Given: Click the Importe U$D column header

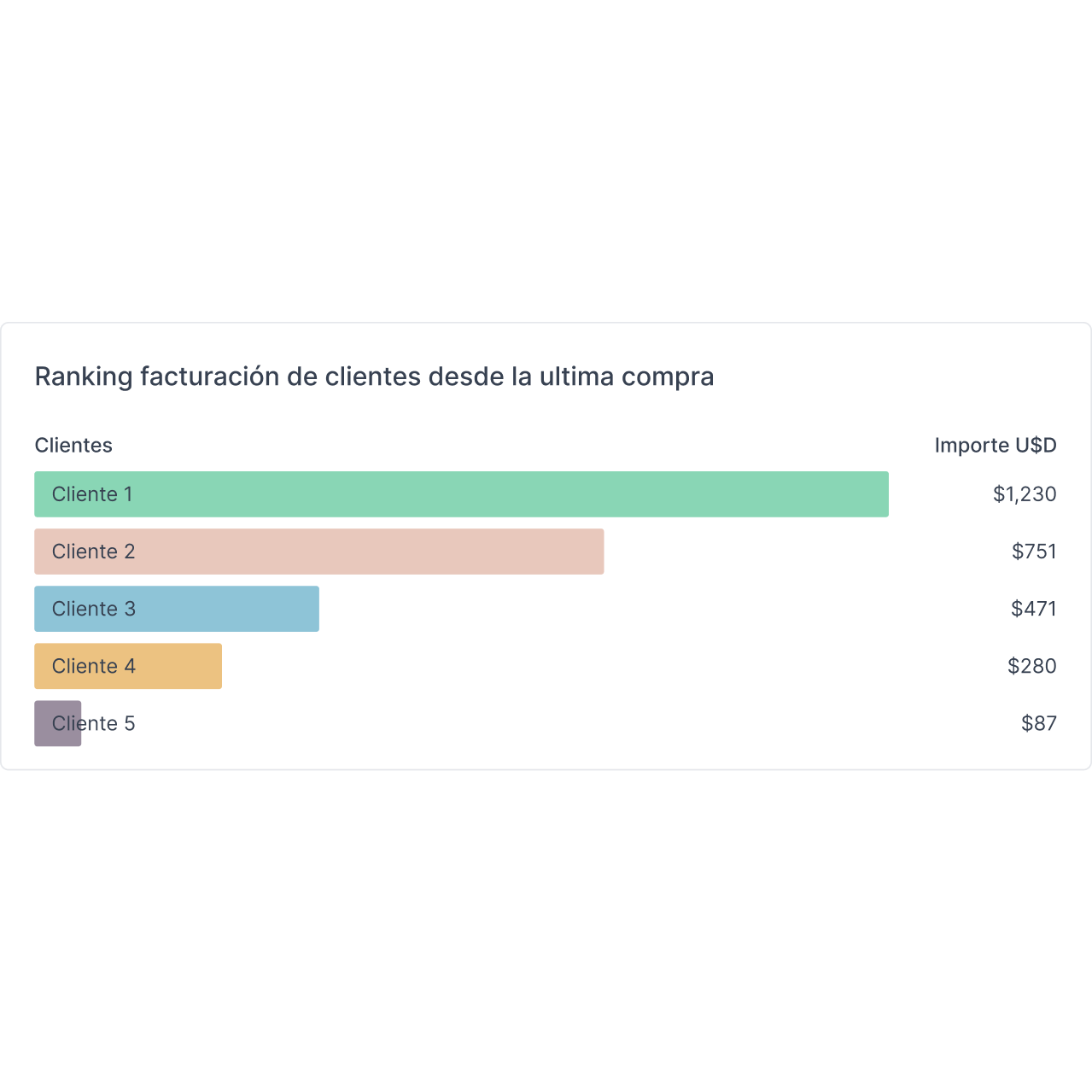Looking at the screenshot, I should 995,445.
